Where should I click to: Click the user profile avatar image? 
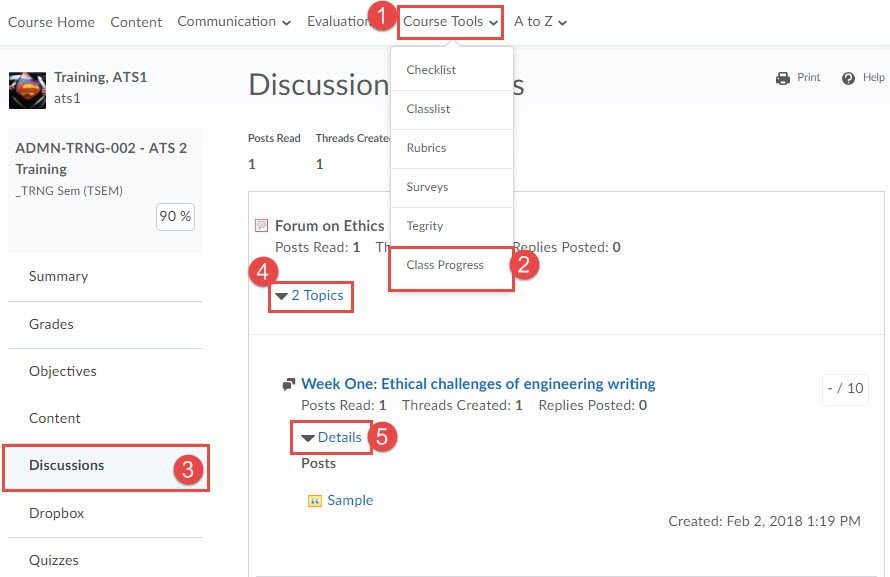(x=27, y=89)
